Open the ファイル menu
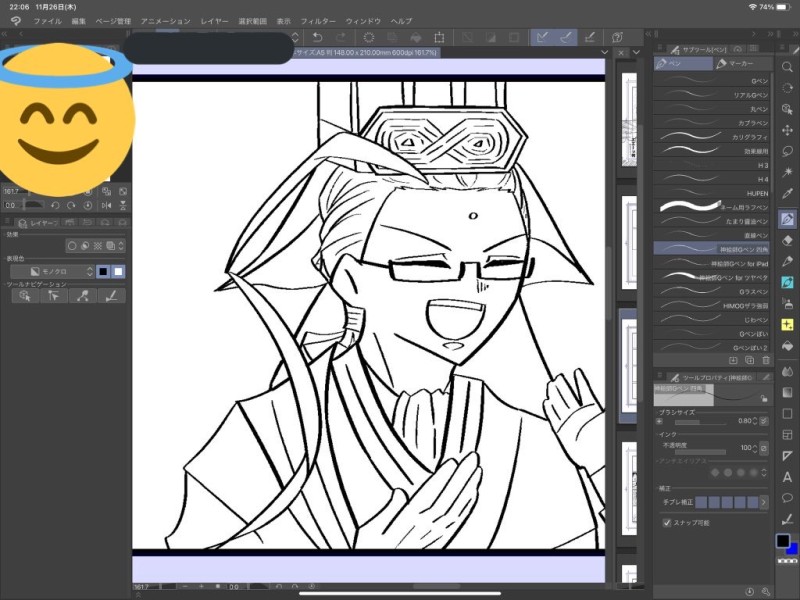800x600 pixels. [x=47, y=21]
